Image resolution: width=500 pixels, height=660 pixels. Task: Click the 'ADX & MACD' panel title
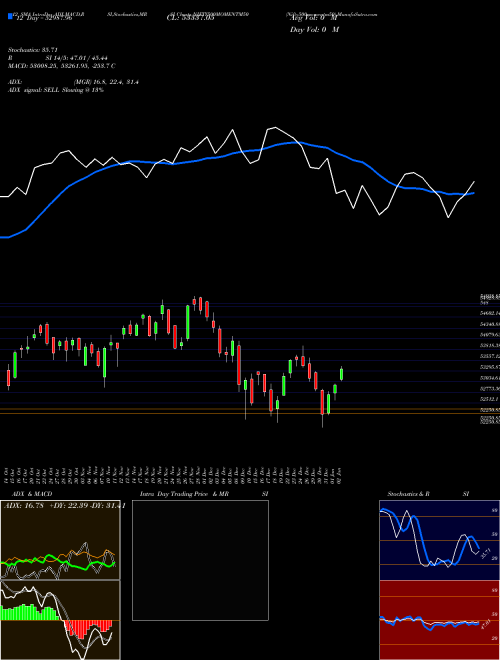(x=32, y=494)
